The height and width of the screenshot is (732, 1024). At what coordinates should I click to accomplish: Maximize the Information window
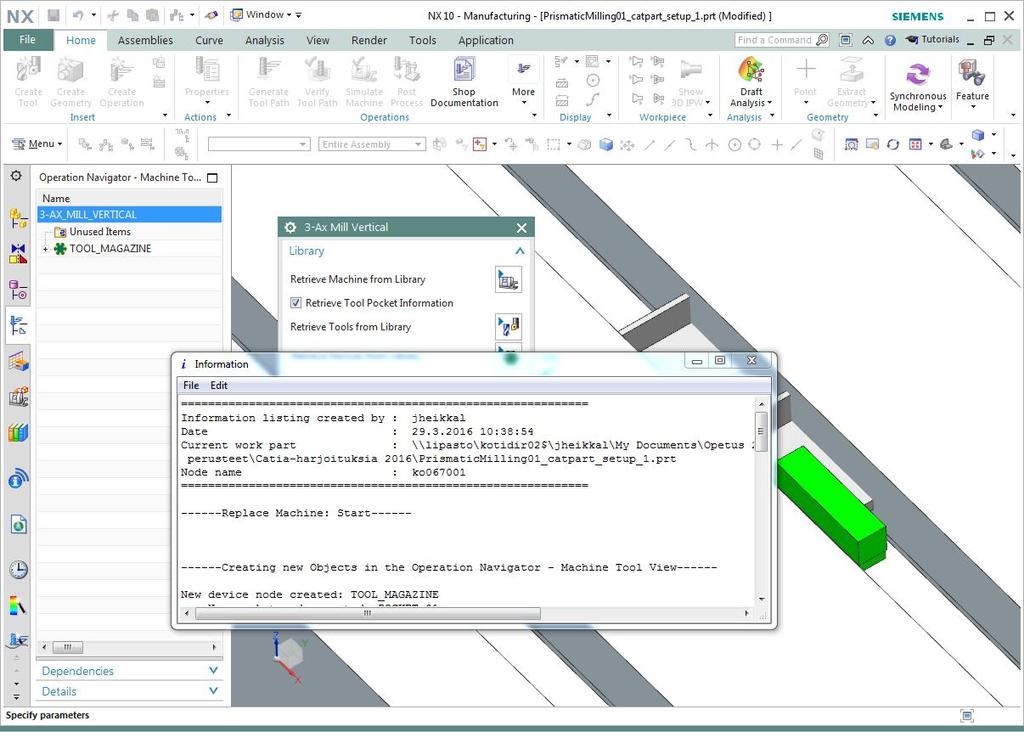click(720, 360)
